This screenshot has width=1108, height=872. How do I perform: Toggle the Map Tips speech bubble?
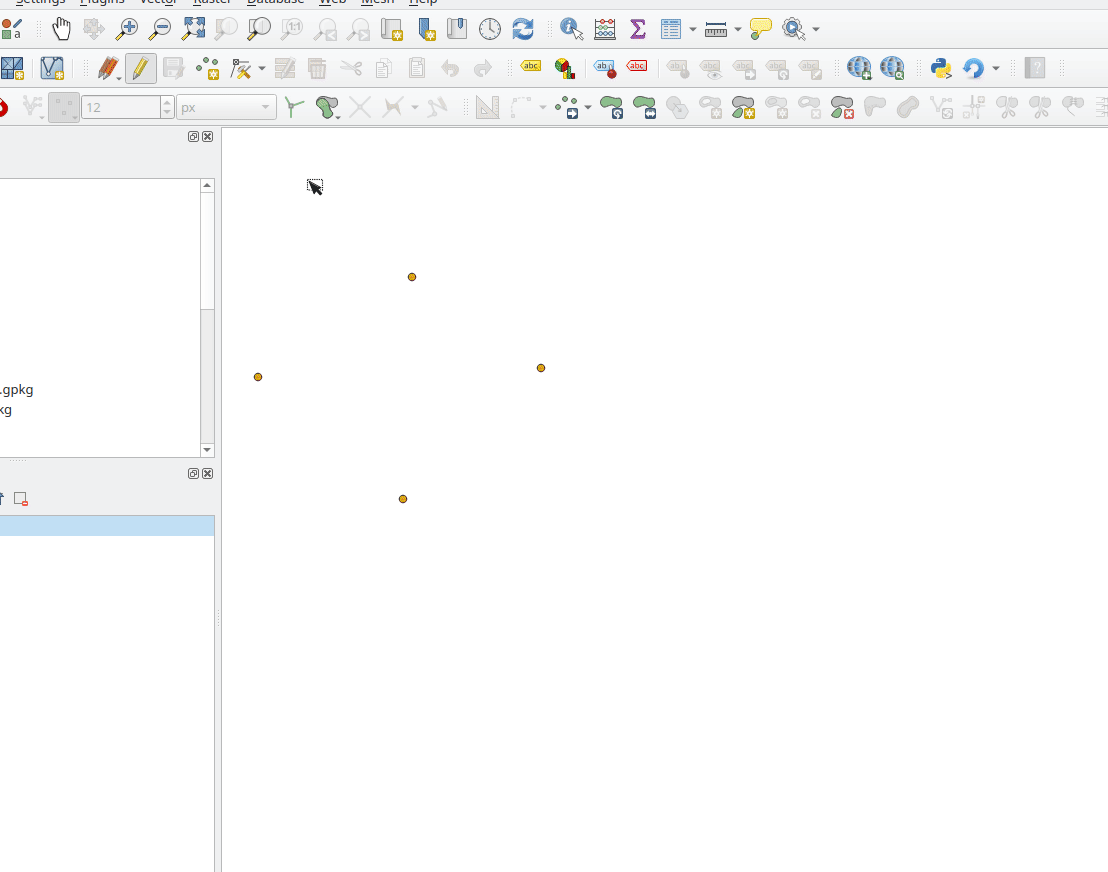point(761,29)
